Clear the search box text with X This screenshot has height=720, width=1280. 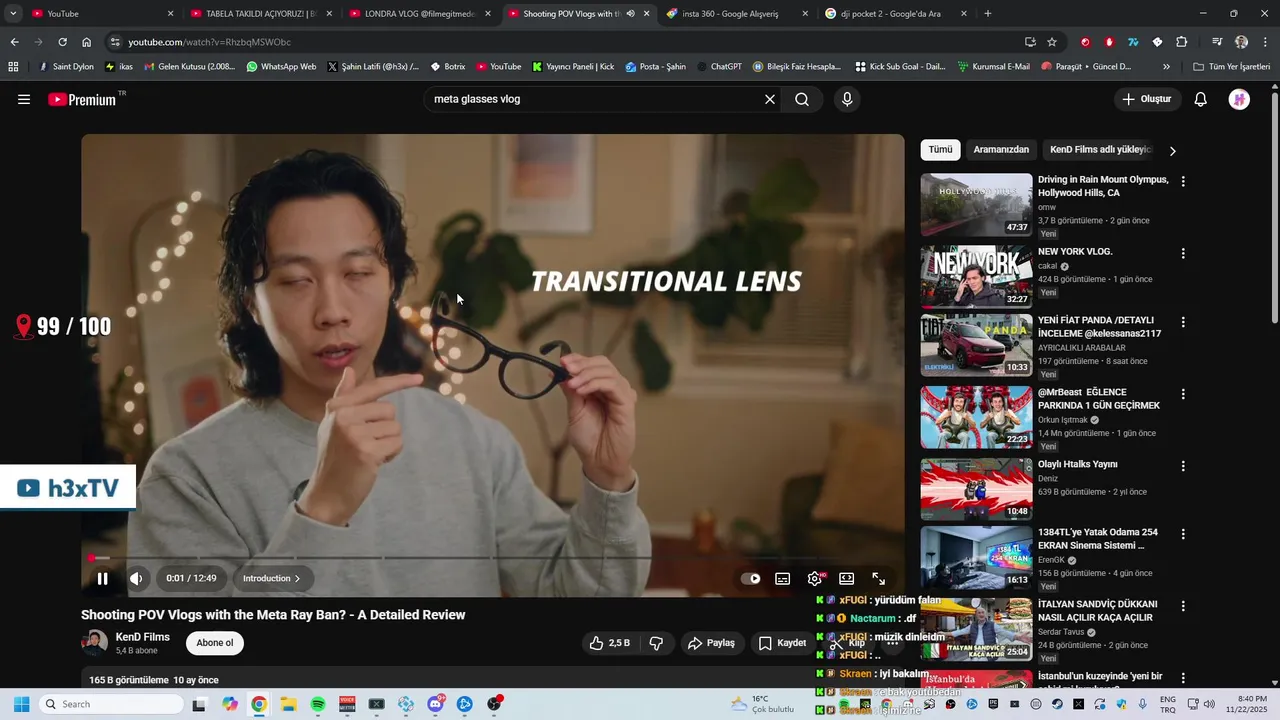pos(770,99)
